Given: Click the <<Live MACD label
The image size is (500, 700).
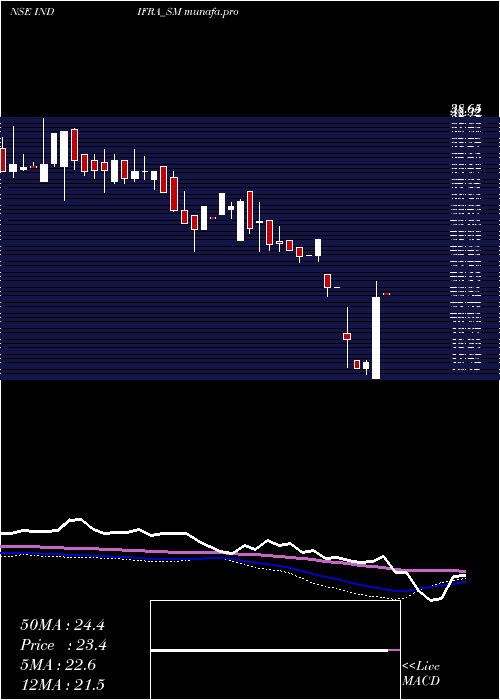Looking at the screenshot, I should pos(421,673).
